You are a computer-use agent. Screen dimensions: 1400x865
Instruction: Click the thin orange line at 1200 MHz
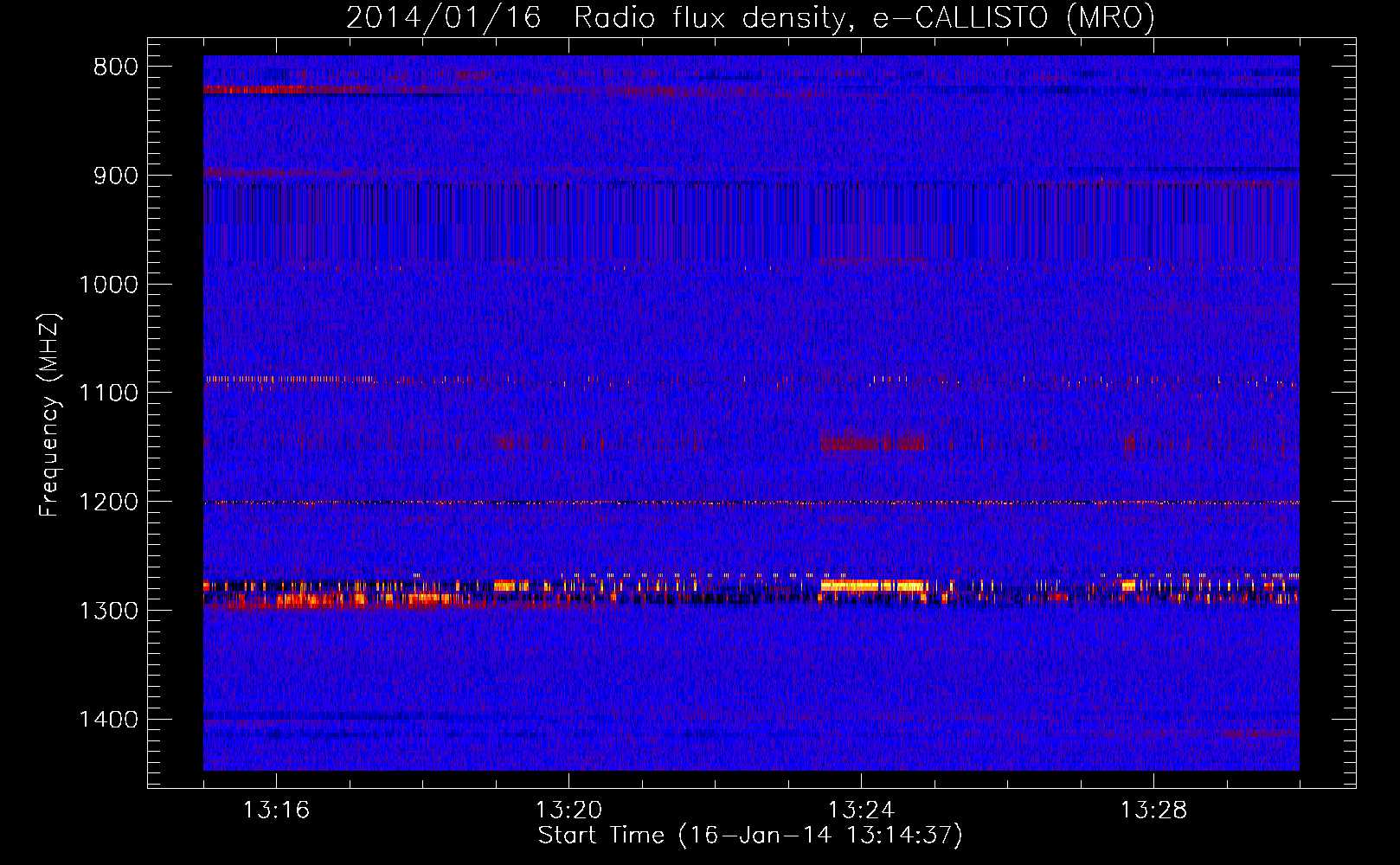tap(751, 503)
